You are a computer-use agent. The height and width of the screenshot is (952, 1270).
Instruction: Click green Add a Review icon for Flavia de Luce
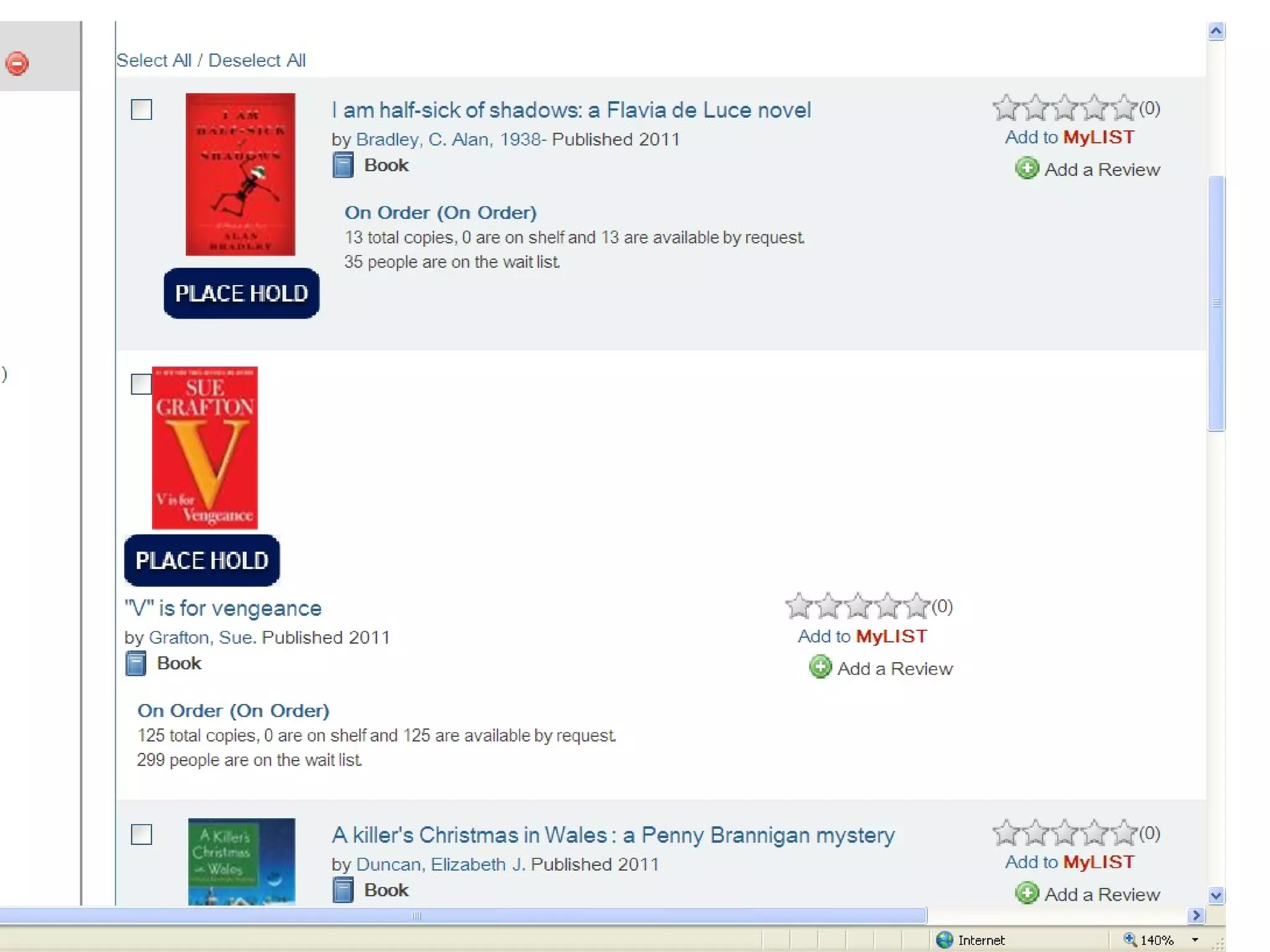(1027, 169)
